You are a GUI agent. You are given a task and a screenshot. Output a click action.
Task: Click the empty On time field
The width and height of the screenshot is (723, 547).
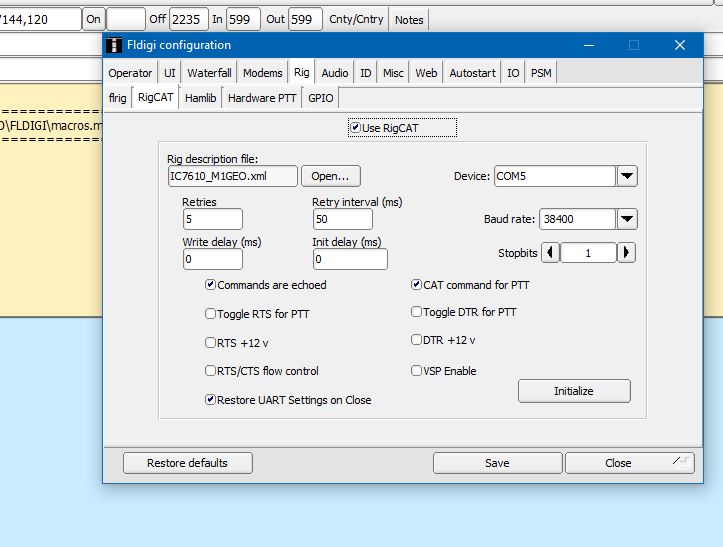pyautogui.click(x=126, y=19)
